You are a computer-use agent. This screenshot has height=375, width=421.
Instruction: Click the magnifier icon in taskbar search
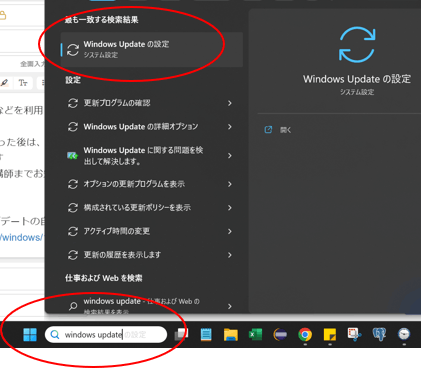pyautogui.click(x=55, y=334)
